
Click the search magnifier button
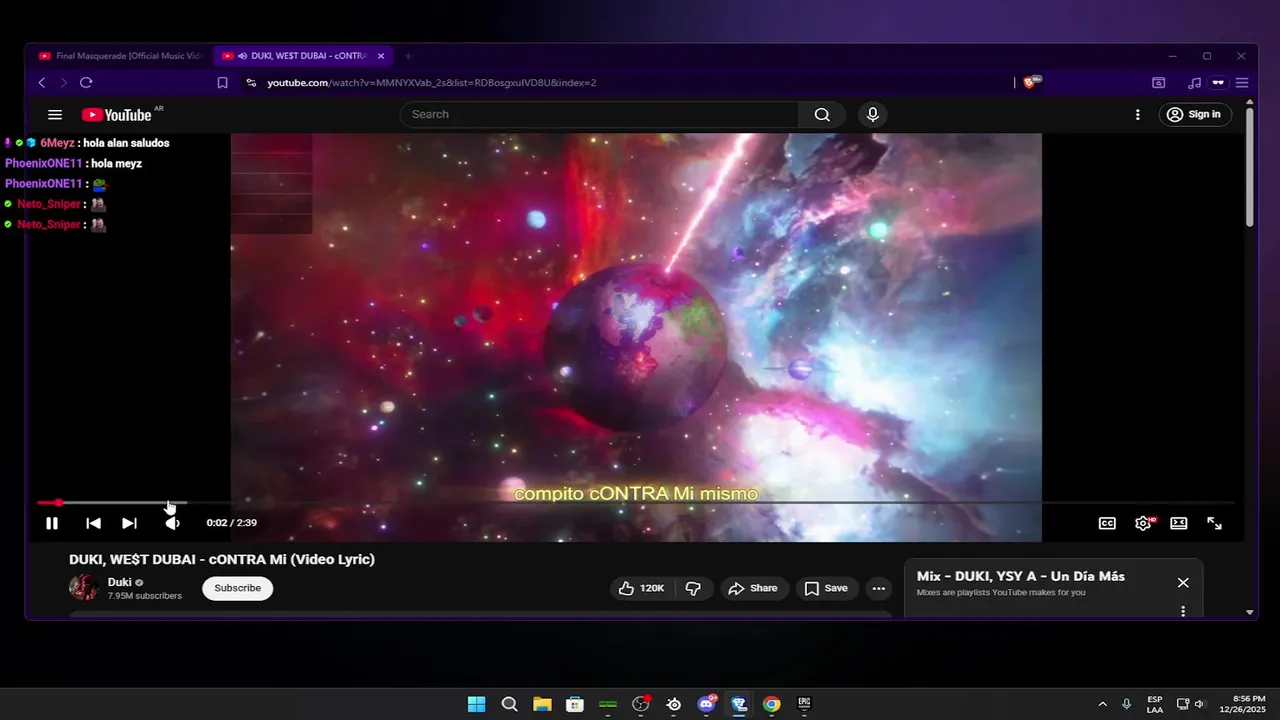[822, 114]
